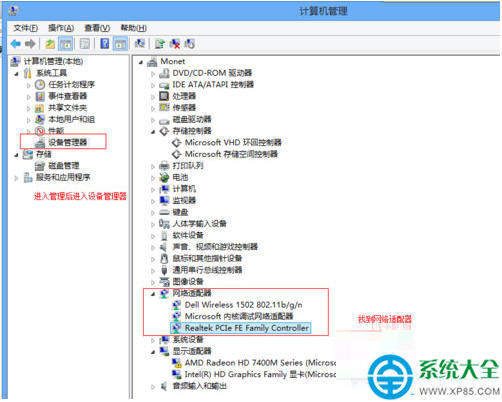Click the Uninstall device red X icon
The width and height of the screenshot is (502, 402).
click(x=175, y=44)
